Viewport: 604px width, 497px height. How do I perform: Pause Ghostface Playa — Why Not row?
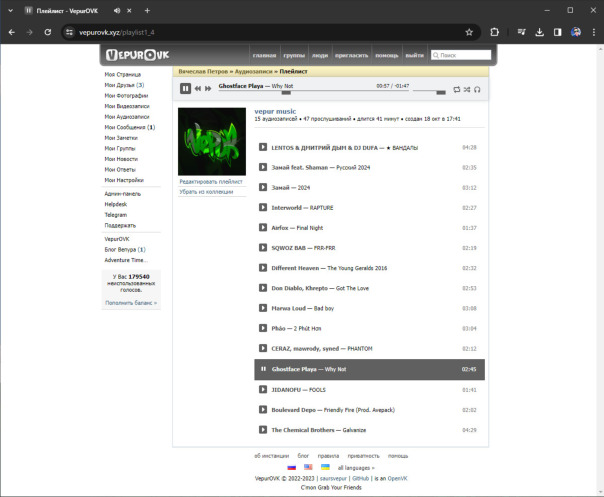(263, 369)
